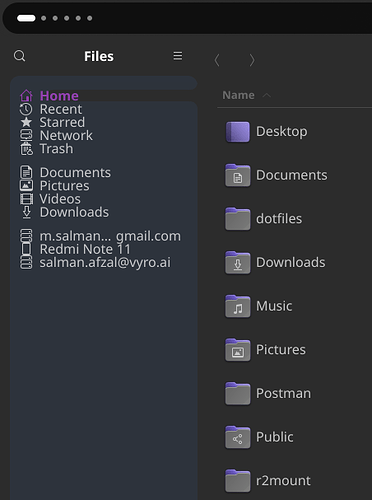Screen dimensions: 372x500
Task: Select the Music folder icon
Action: 238,306
